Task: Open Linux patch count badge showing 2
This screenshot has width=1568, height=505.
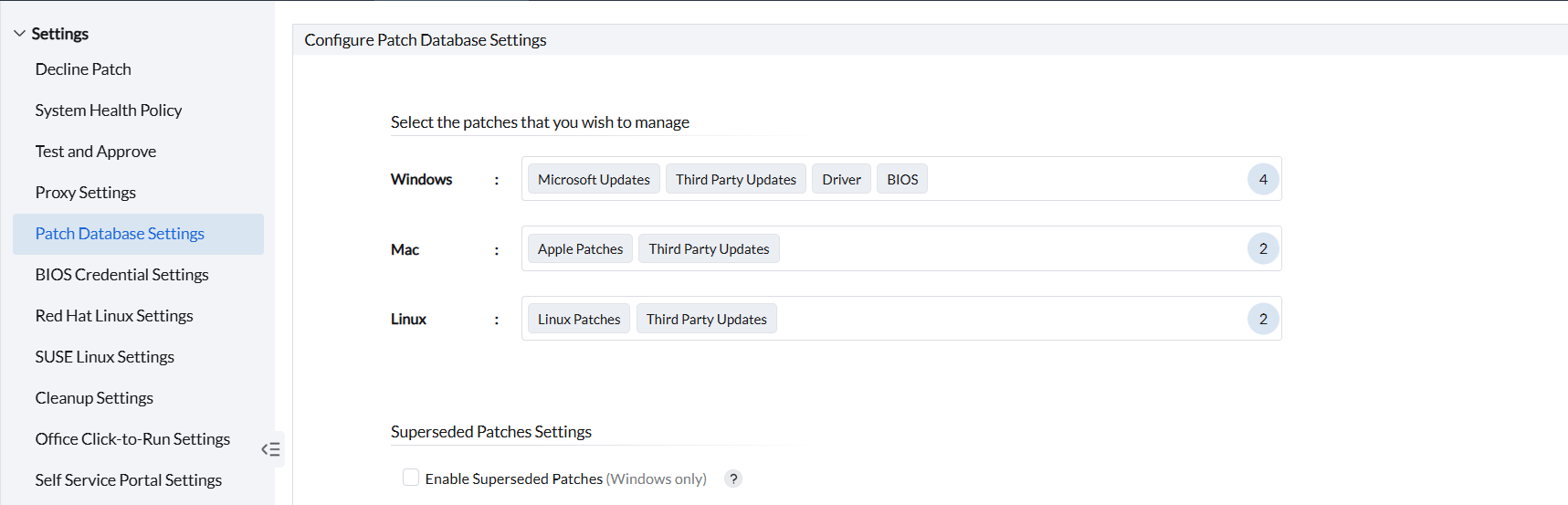Action: tap(1263, 319)
